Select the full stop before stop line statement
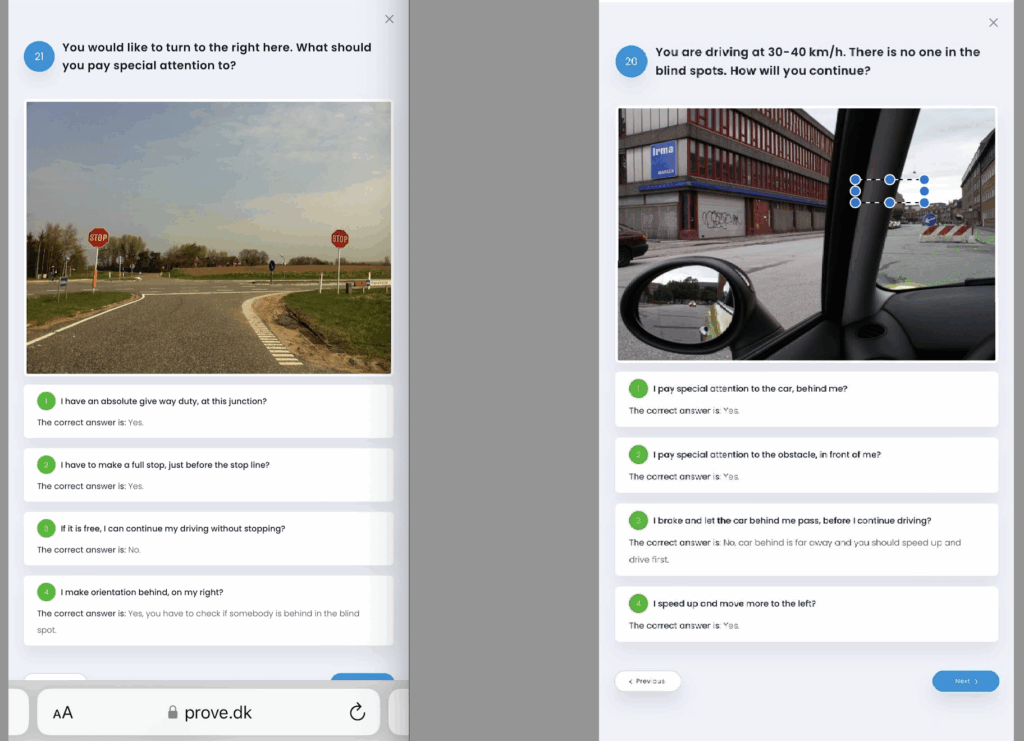The width and height of the screenshot is (1024, 741). click(165, 465)
